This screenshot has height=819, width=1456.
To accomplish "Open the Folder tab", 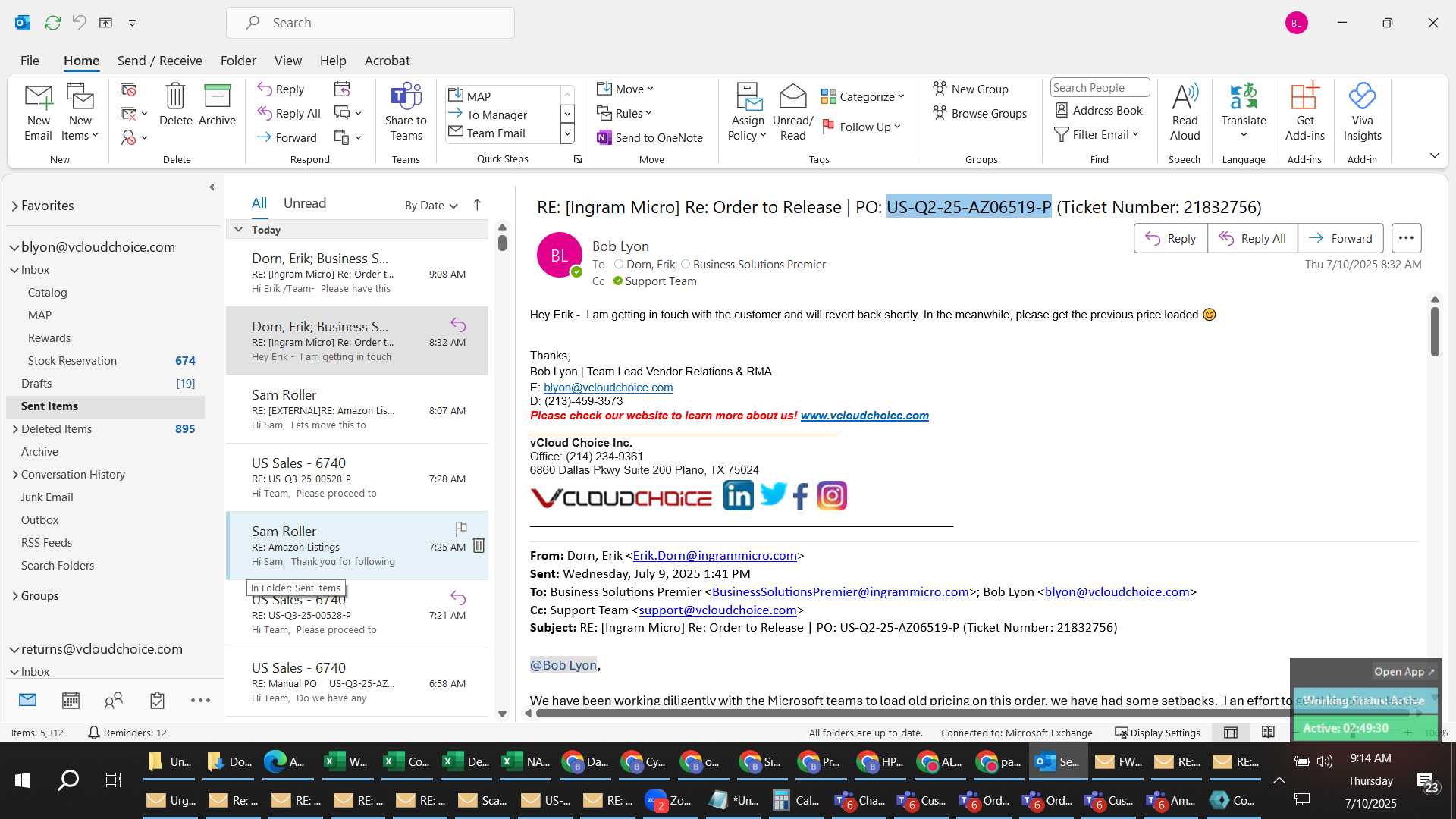I will [x=238, y=61].
